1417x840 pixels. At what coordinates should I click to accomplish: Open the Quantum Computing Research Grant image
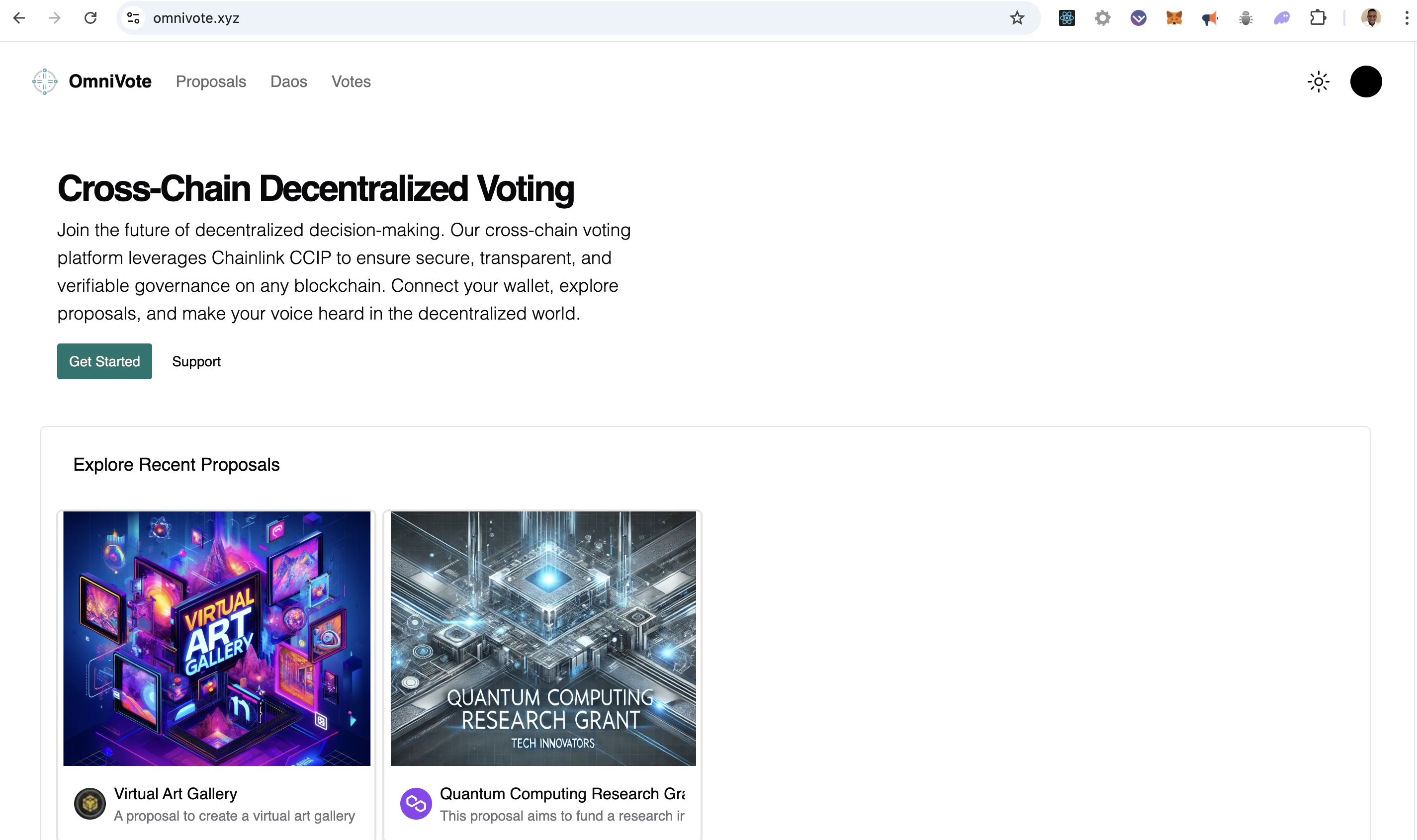[x=543, y=639]
